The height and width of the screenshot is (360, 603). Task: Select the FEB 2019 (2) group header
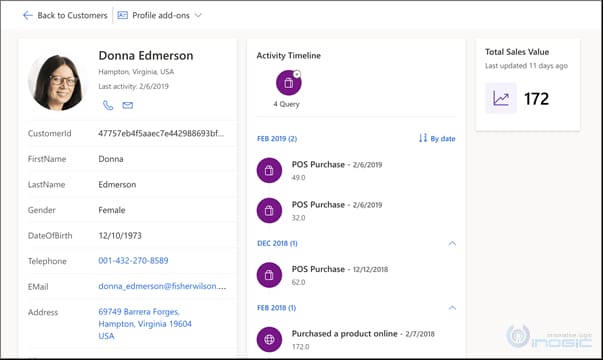277,138
